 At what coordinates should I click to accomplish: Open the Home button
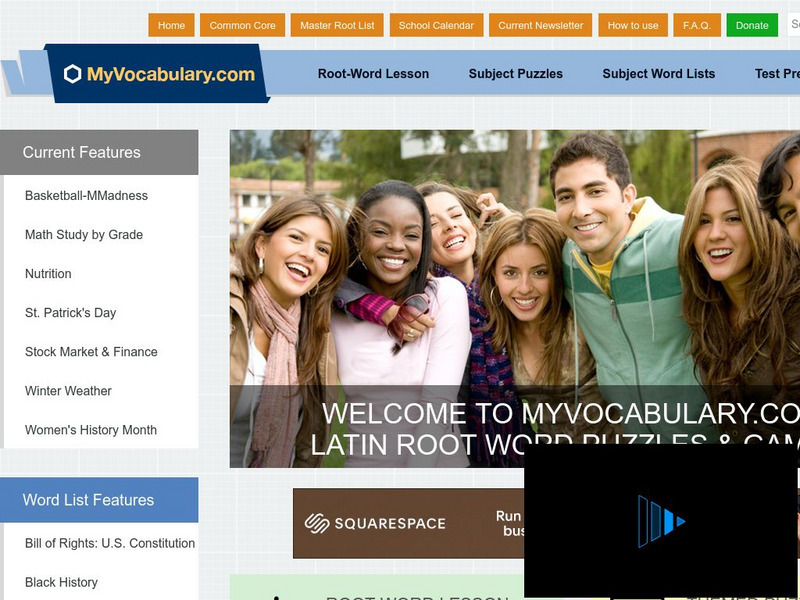171,25
